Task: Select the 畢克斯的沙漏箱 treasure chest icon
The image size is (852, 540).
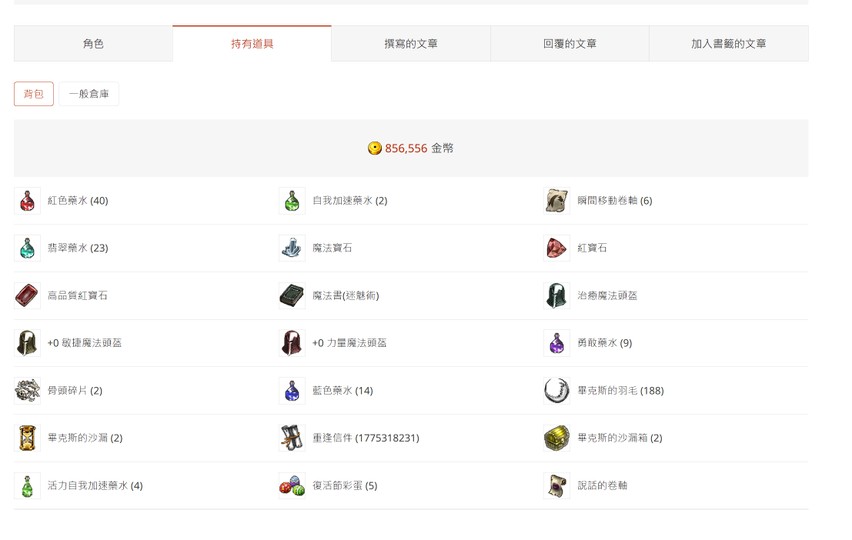Action: coord(556,438)
